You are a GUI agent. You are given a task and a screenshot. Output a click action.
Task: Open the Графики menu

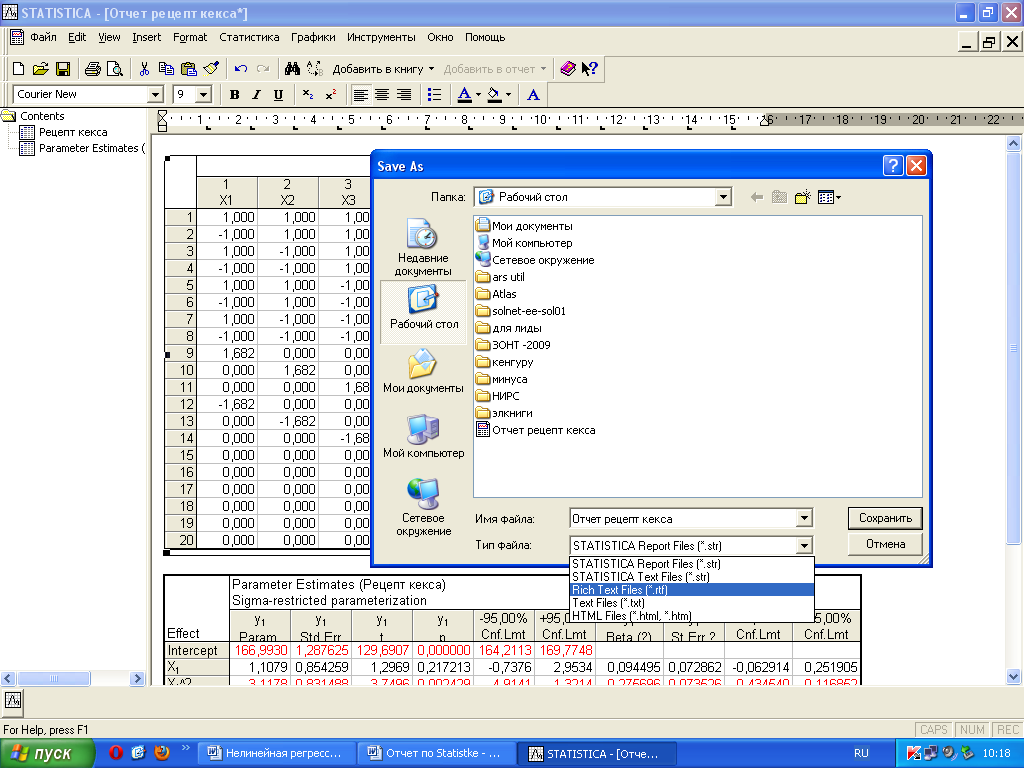pyautogui.click(x=313, y=37)
